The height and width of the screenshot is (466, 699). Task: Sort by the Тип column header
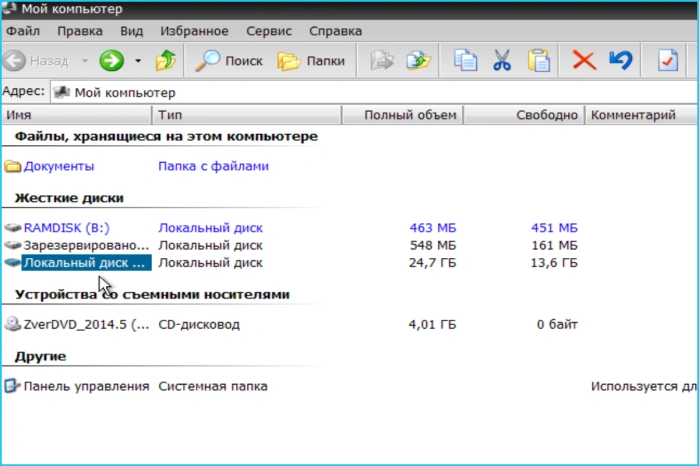pyautogui.click(x=247, y=115)
